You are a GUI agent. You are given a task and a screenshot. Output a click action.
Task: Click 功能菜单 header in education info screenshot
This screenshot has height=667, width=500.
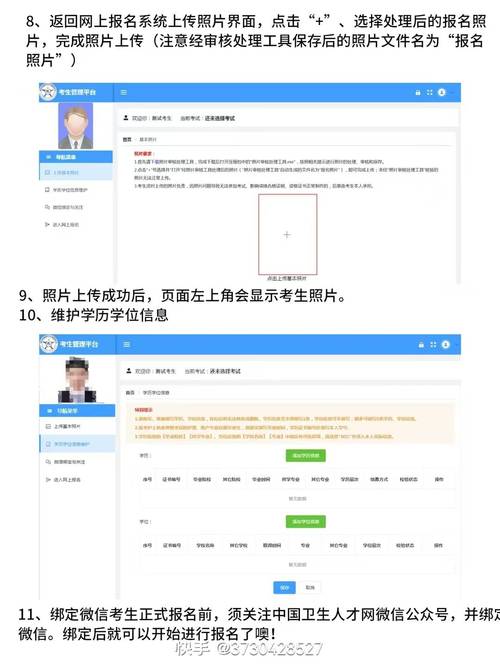77,411
